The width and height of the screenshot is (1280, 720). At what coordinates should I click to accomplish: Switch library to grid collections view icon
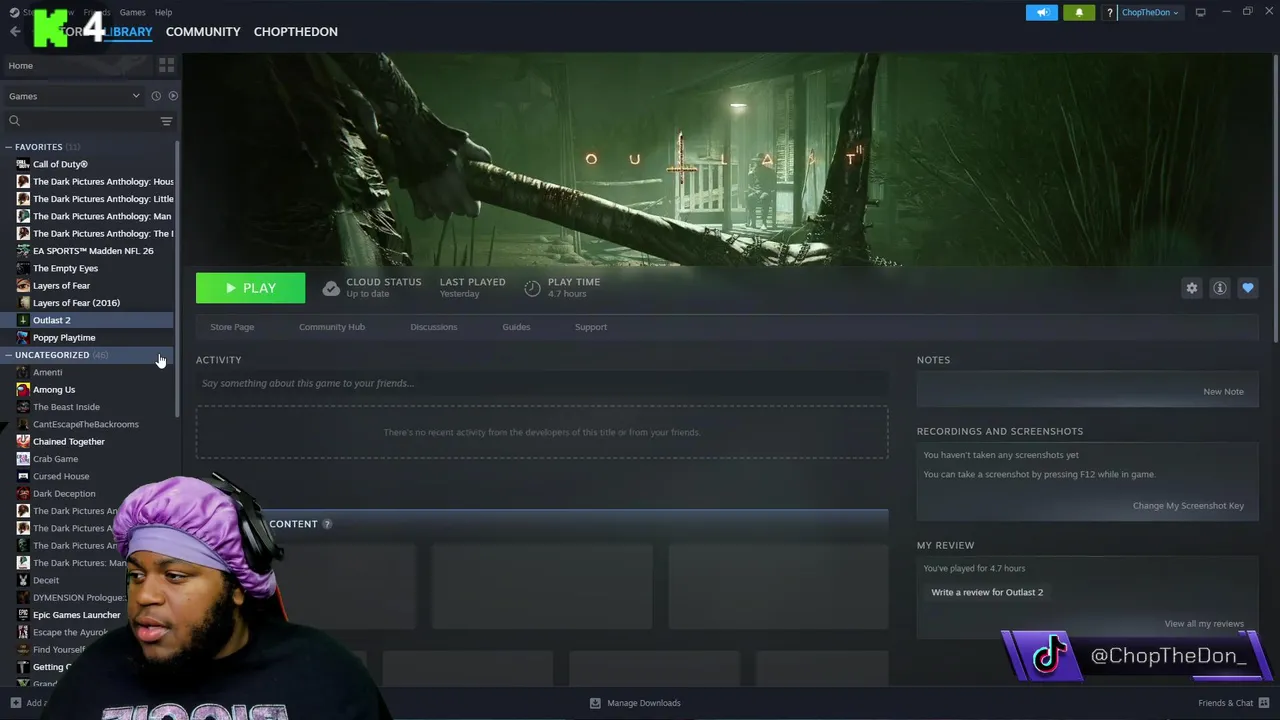166,65
